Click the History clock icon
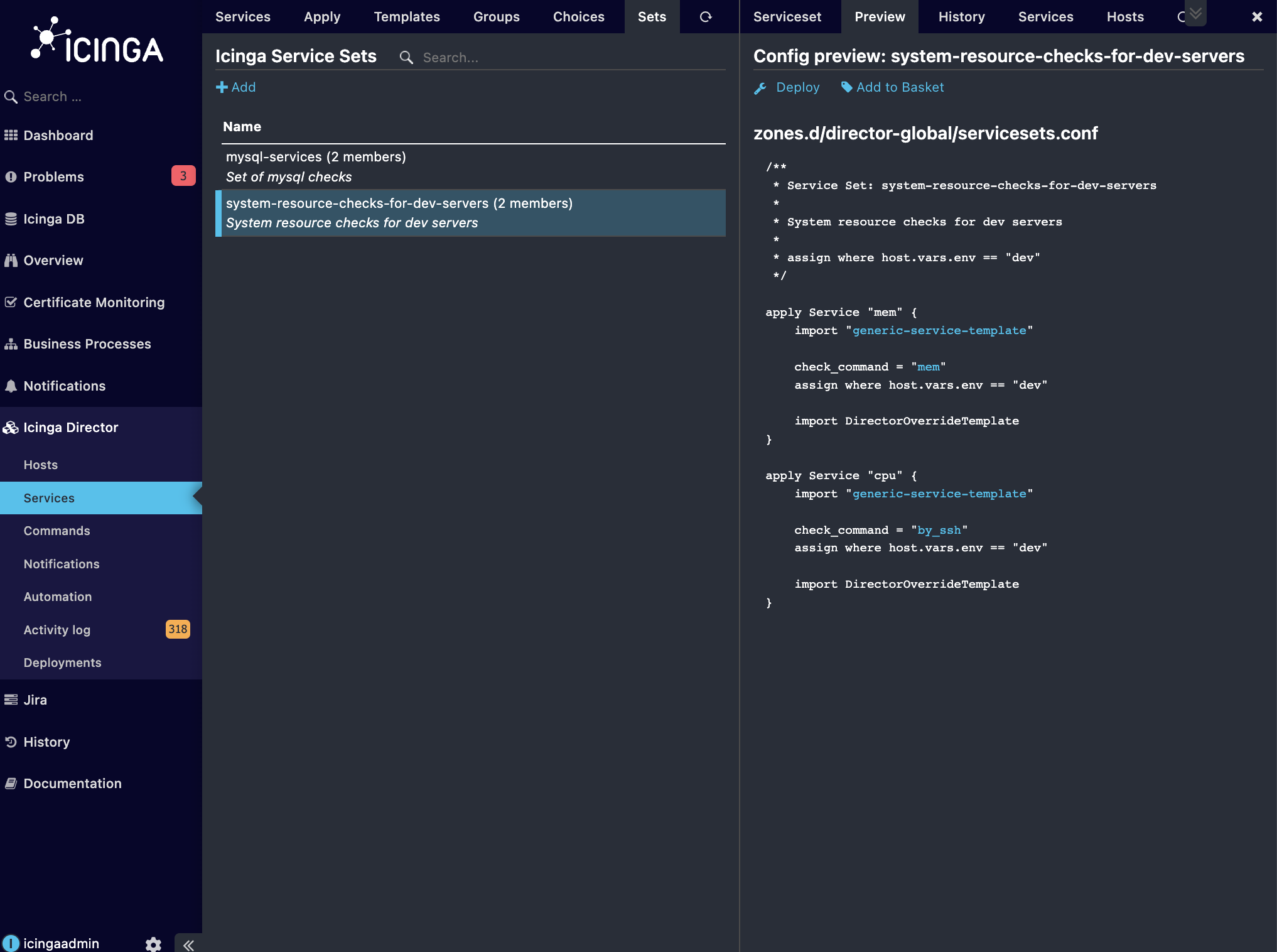Screen dimensions: 1277x952 11,742
